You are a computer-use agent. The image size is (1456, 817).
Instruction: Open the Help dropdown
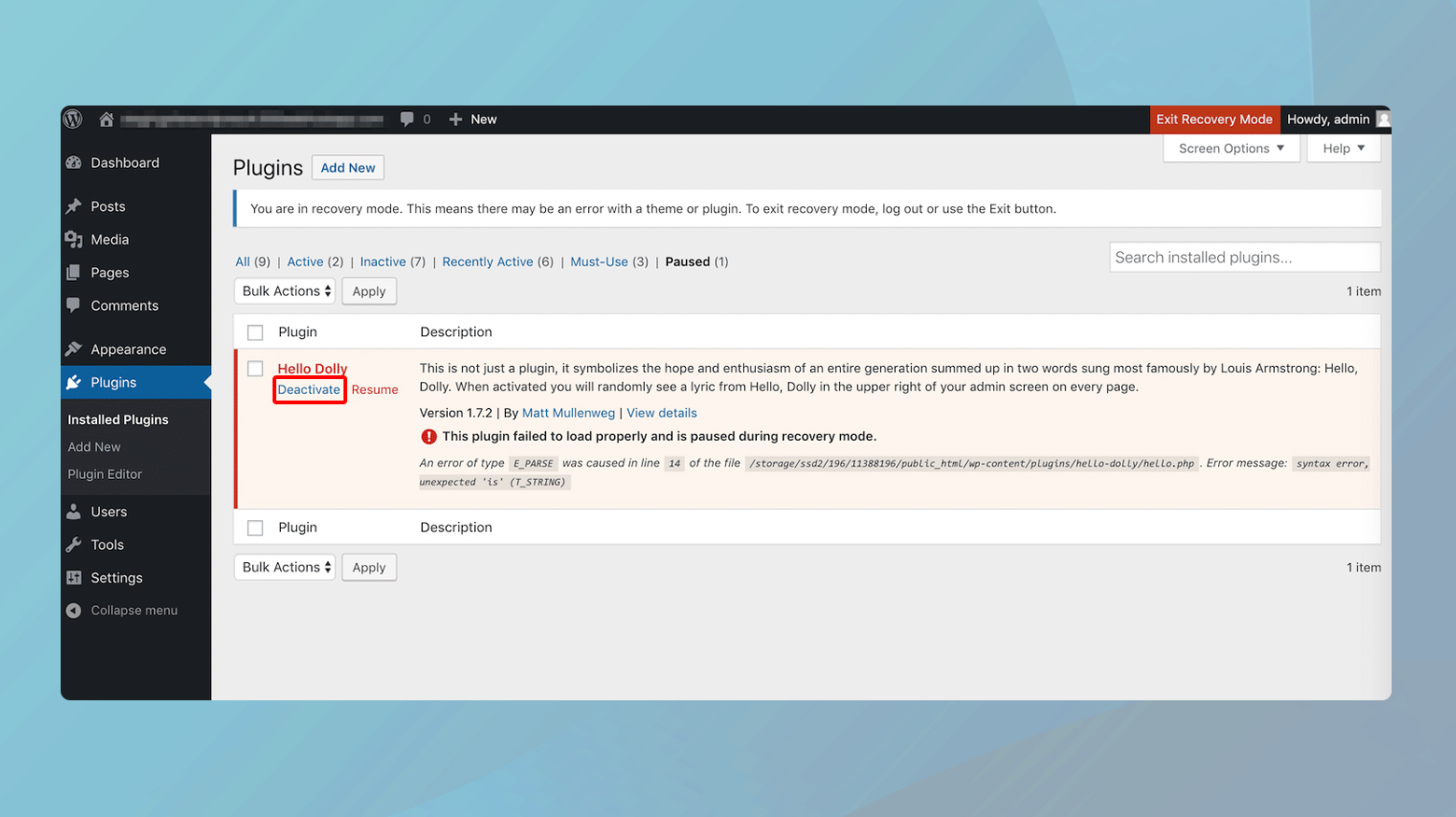(1342, 148)
